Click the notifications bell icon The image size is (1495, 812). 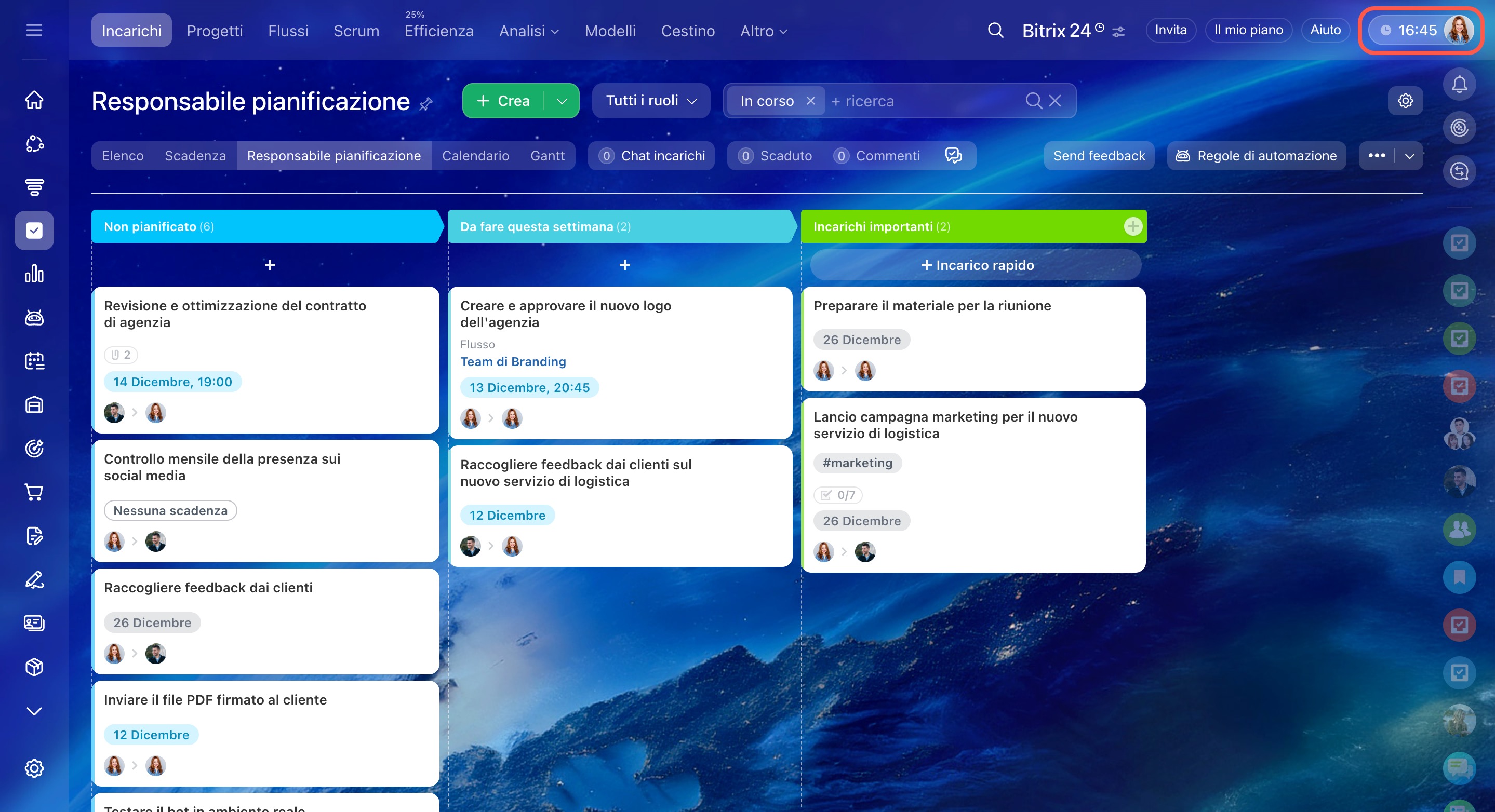1459,85
